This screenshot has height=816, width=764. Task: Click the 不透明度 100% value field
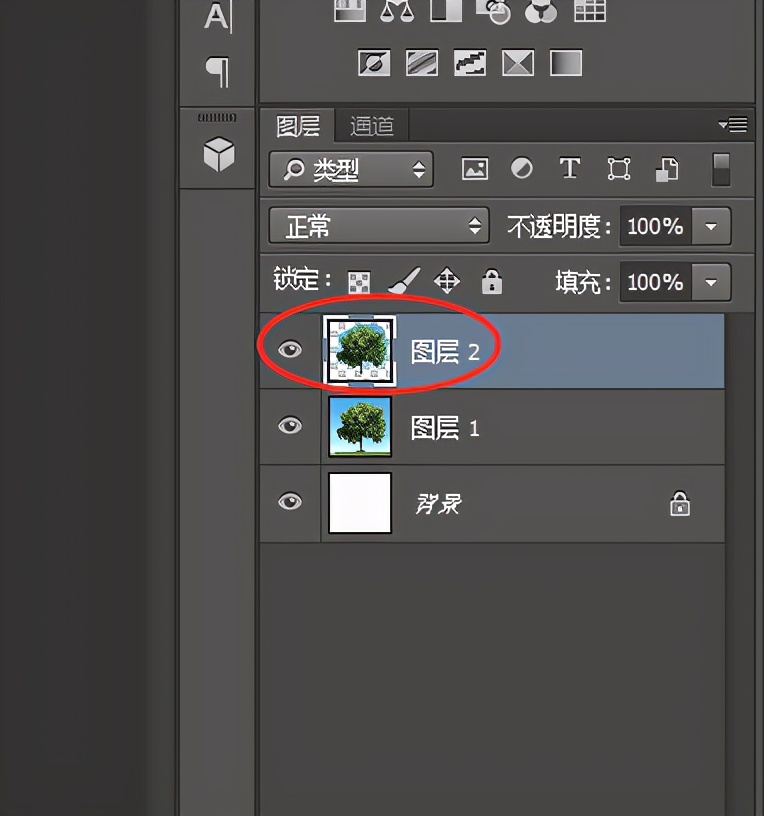(x=655, y=226)
